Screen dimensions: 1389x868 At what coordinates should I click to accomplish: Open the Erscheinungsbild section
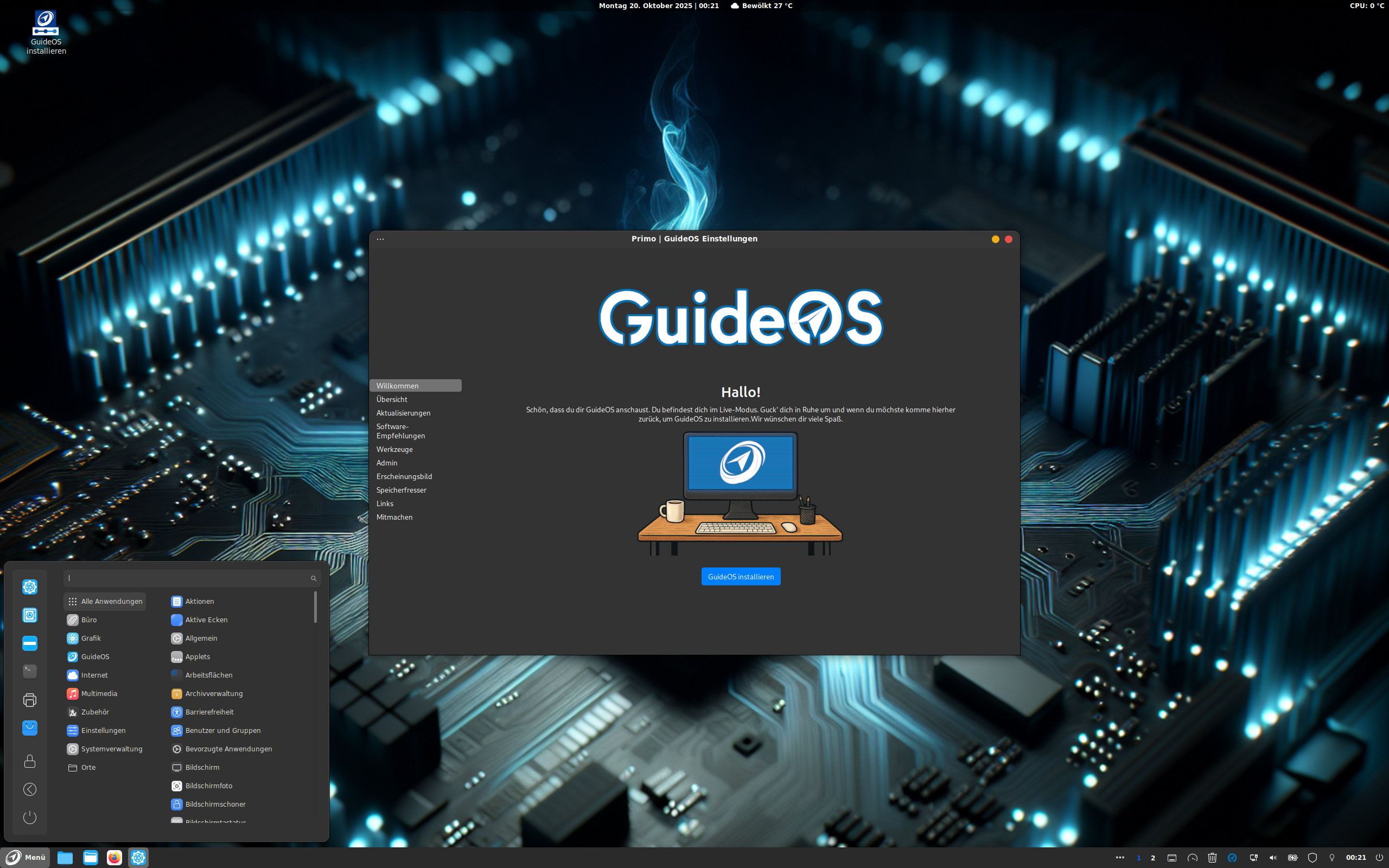click(416, 476)
